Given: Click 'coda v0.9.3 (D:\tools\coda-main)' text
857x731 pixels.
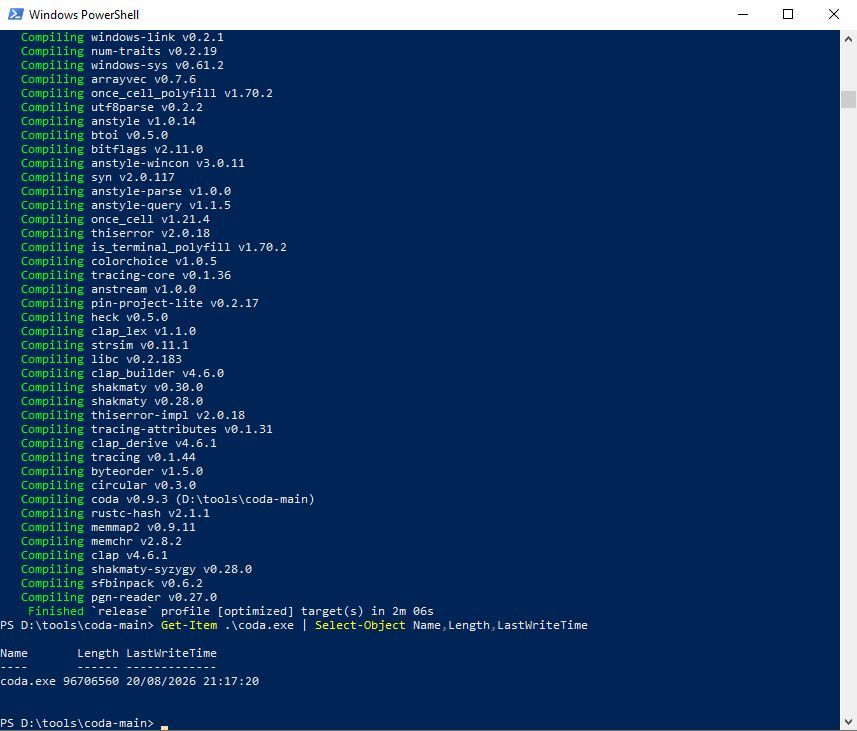Looking at the screenshot, I should coord(203,499).
